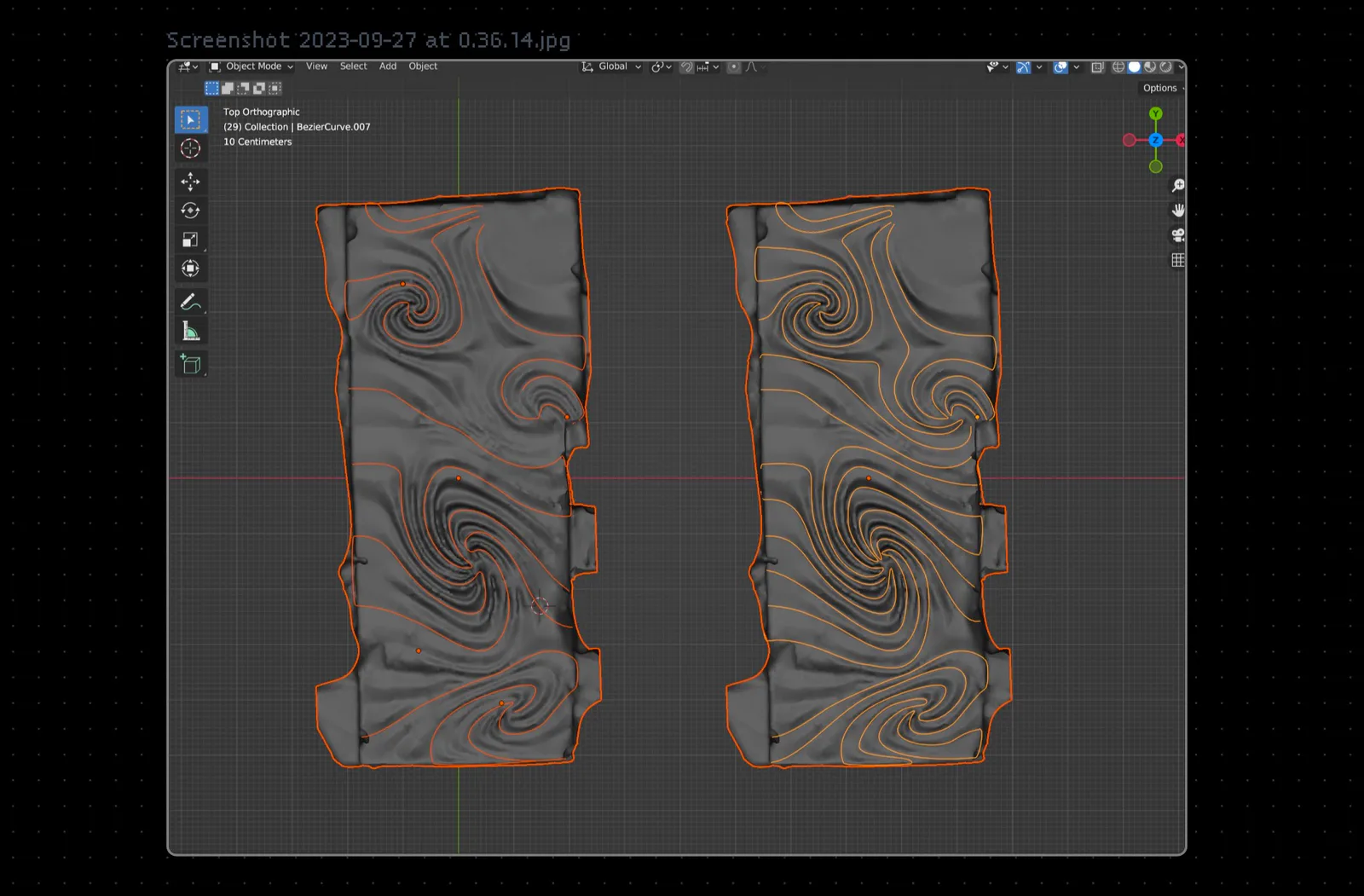Switch to Solid viewport shading
The height and width of the screenshot is (896, 1364).
[x=1135, y=66]
